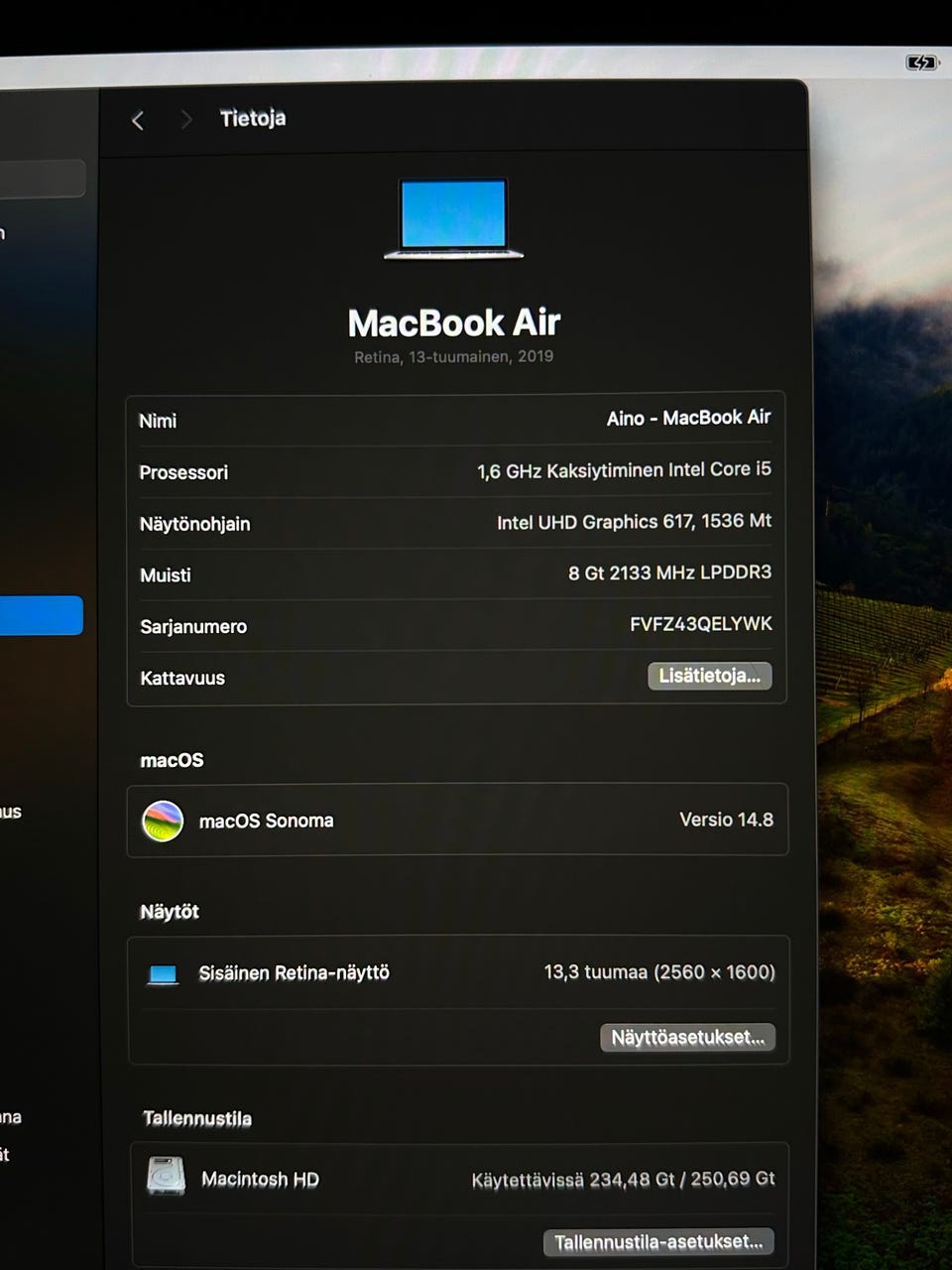
Task: Click the Muisti label
Action: coord(166,575)
